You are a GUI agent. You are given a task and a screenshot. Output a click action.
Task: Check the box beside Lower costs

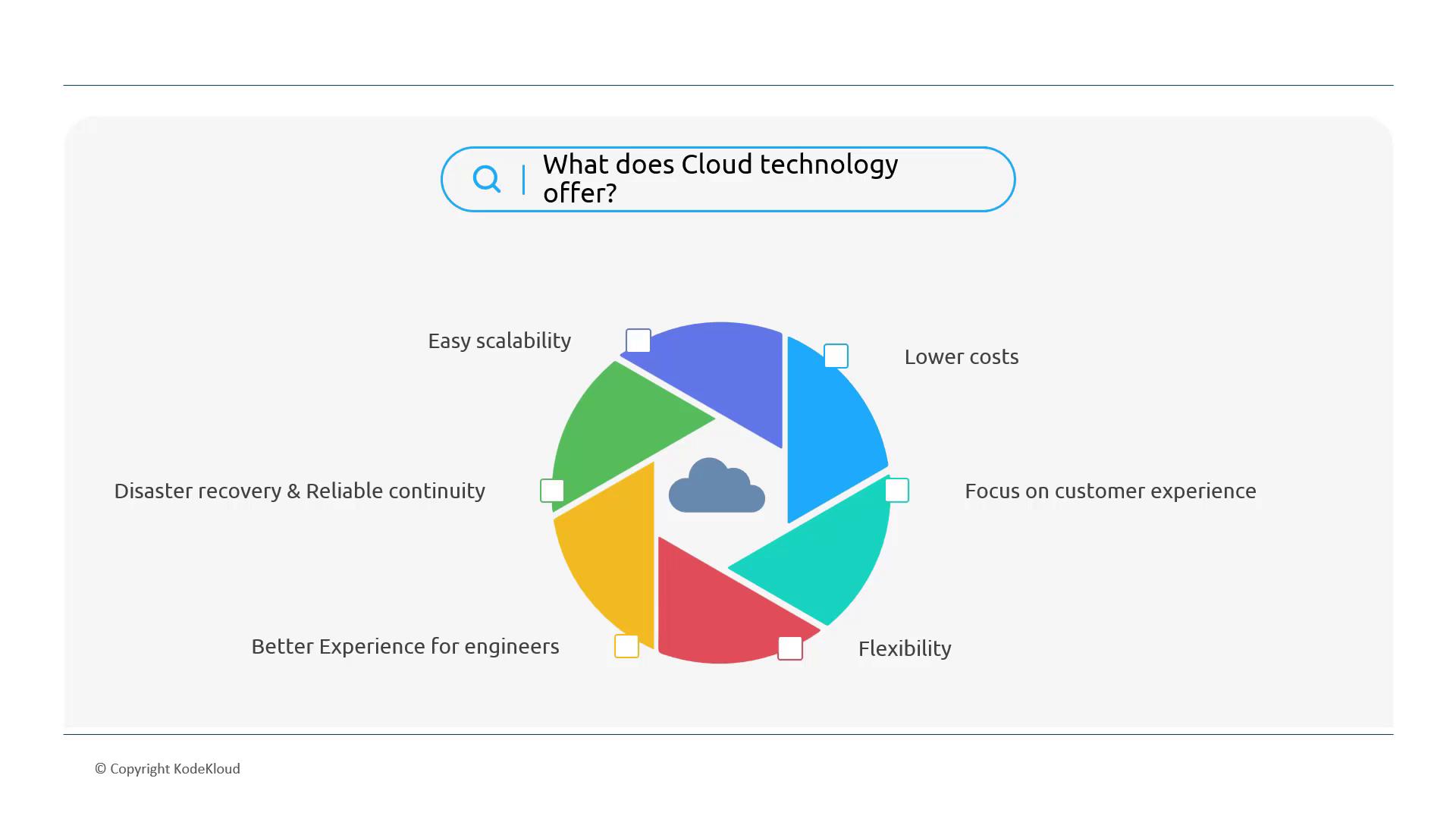(x=836, y=356)
